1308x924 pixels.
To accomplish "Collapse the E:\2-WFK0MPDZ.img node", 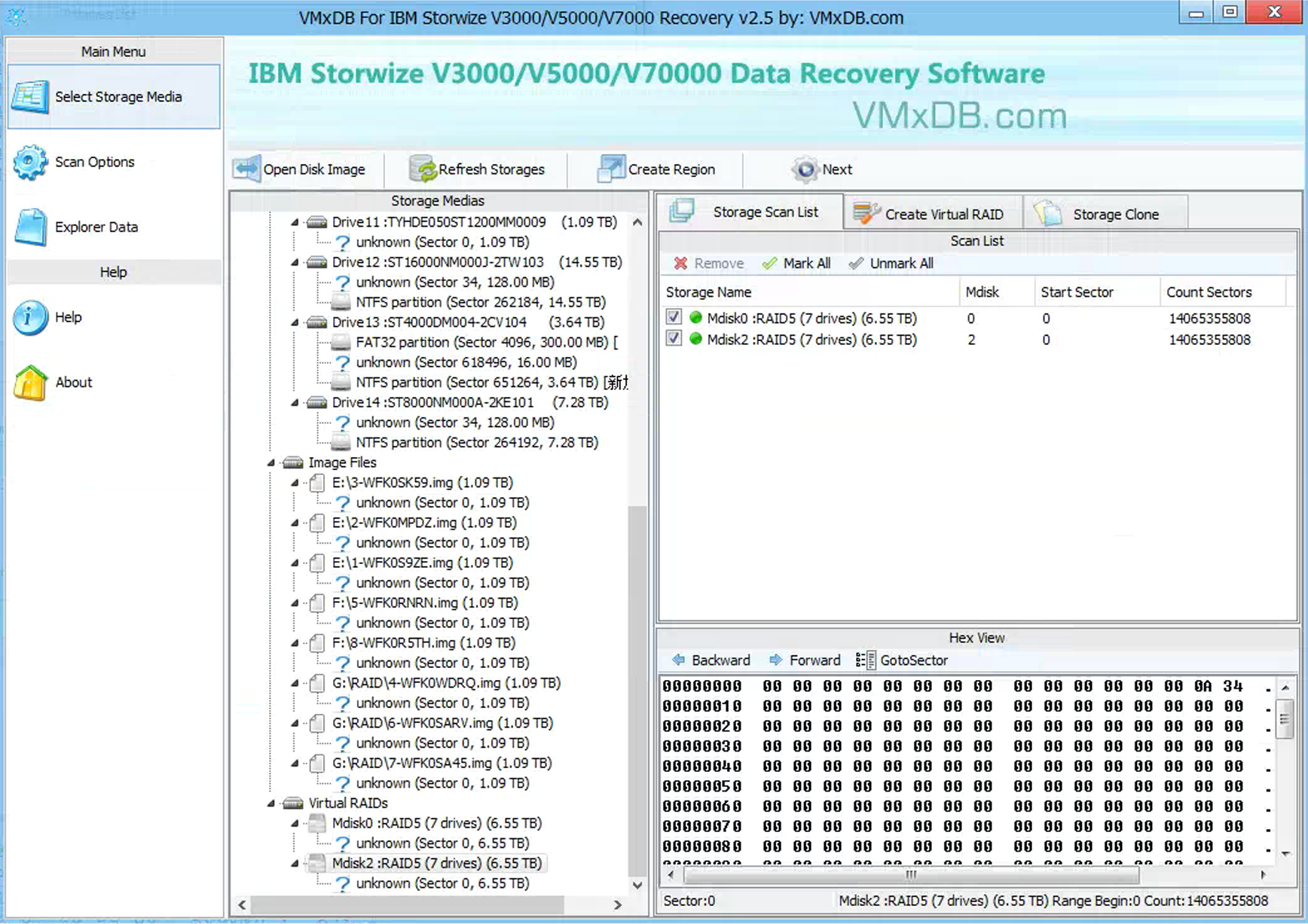I will pyautogui.click(x=295, y=523).
